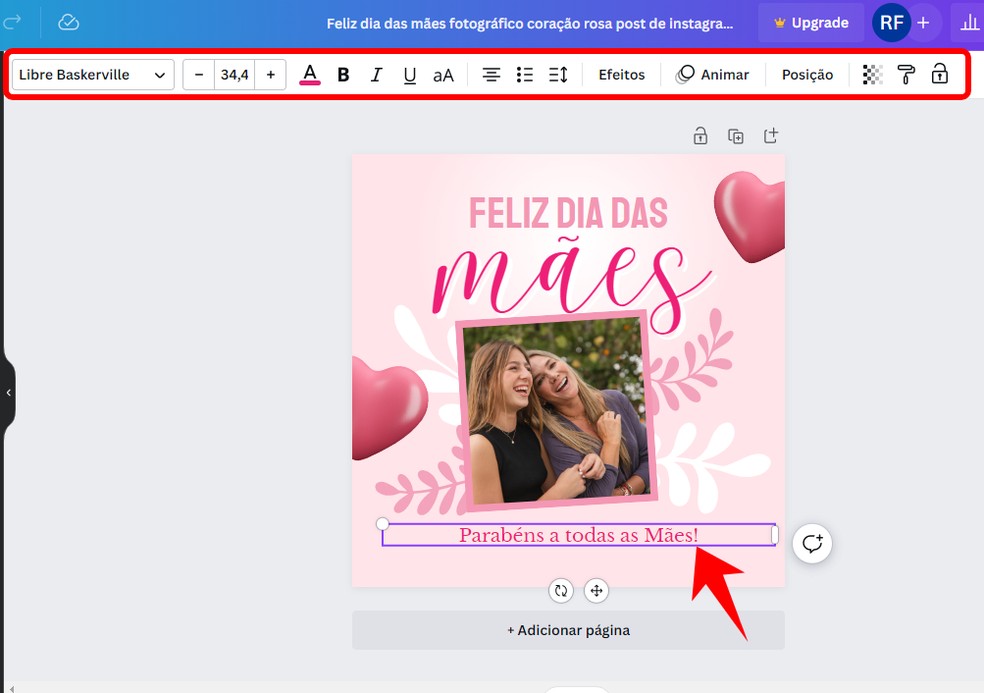Viewport: 984px width, 693px height.
Task: Lock the selected text with toolbar lock icon
Action: pos(940,74)
